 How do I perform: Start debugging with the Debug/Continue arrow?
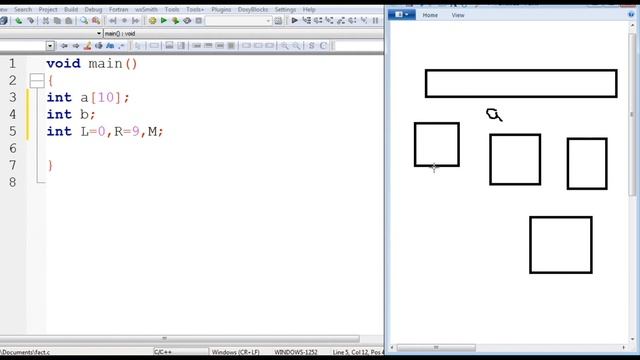click(x=294, y=20)
